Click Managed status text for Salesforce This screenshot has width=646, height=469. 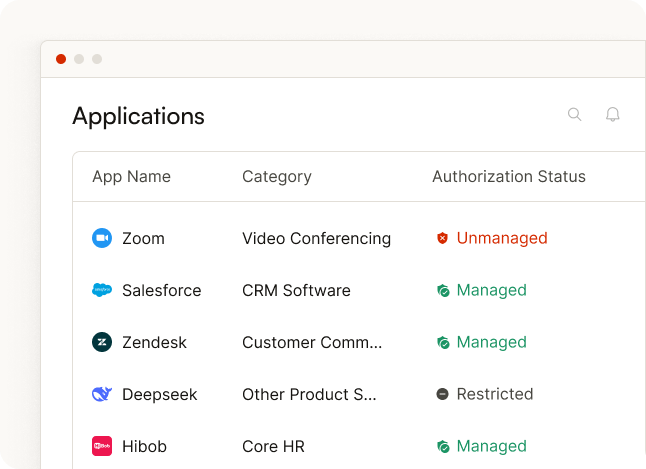click(x=492, y=291)
